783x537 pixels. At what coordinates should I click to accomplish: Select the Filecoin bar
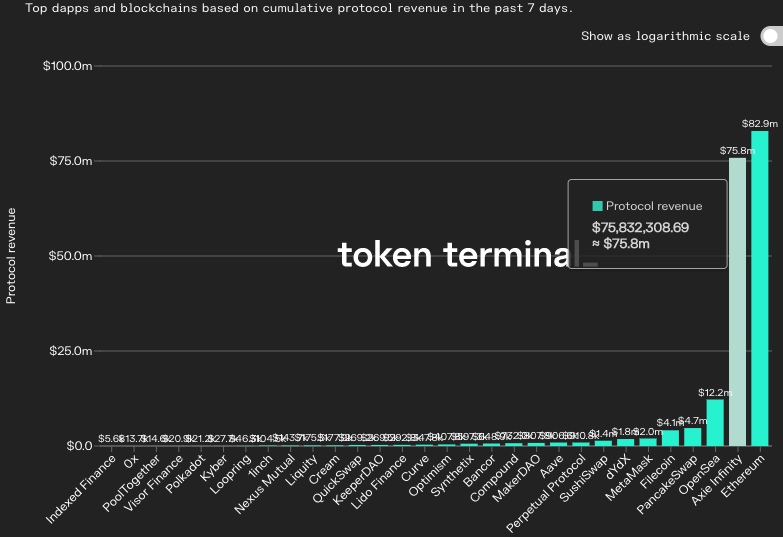tap(670, 438)
